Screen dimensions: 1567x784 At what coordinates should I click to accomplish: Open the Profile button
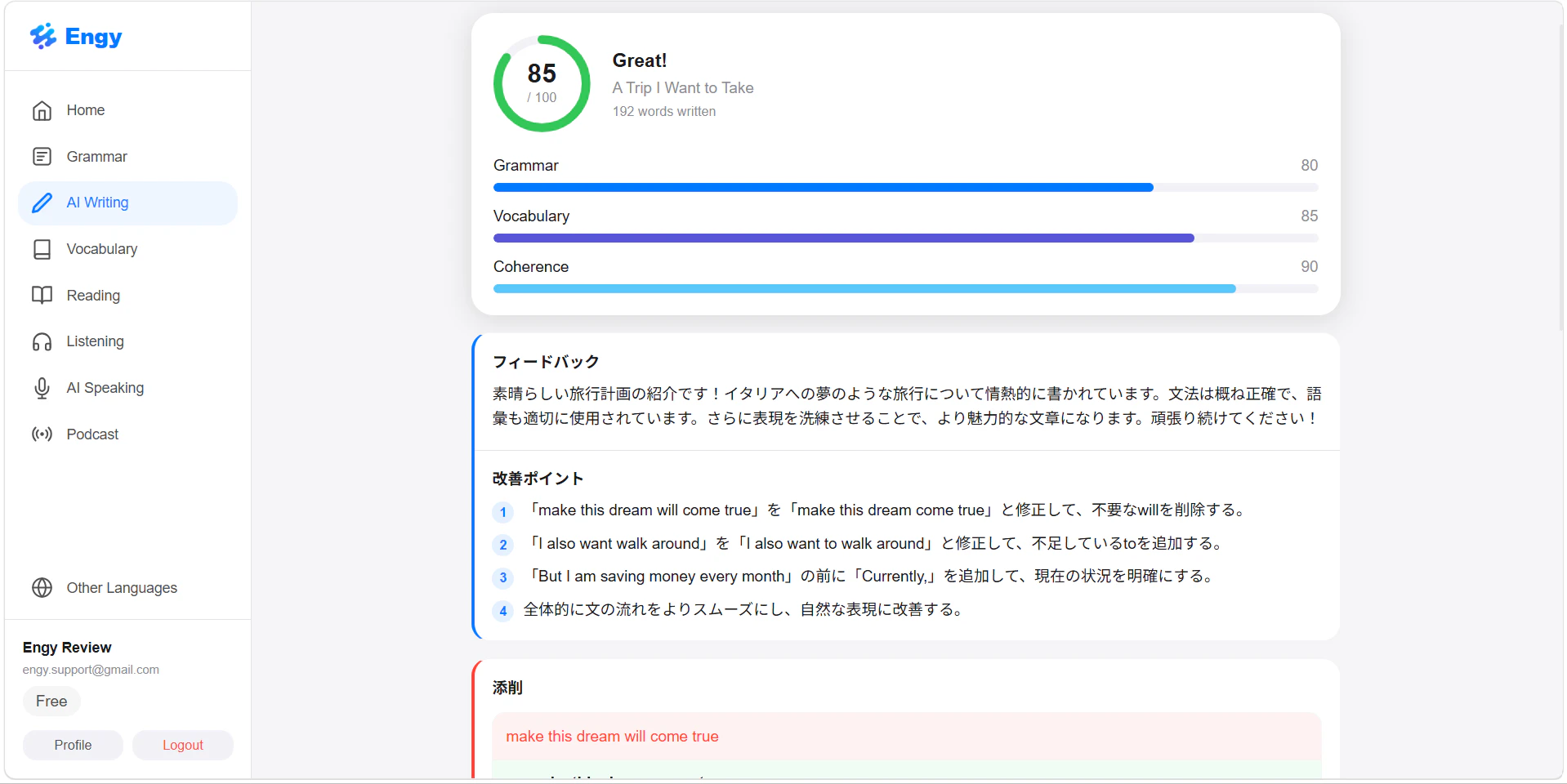[x=73, y=745]
